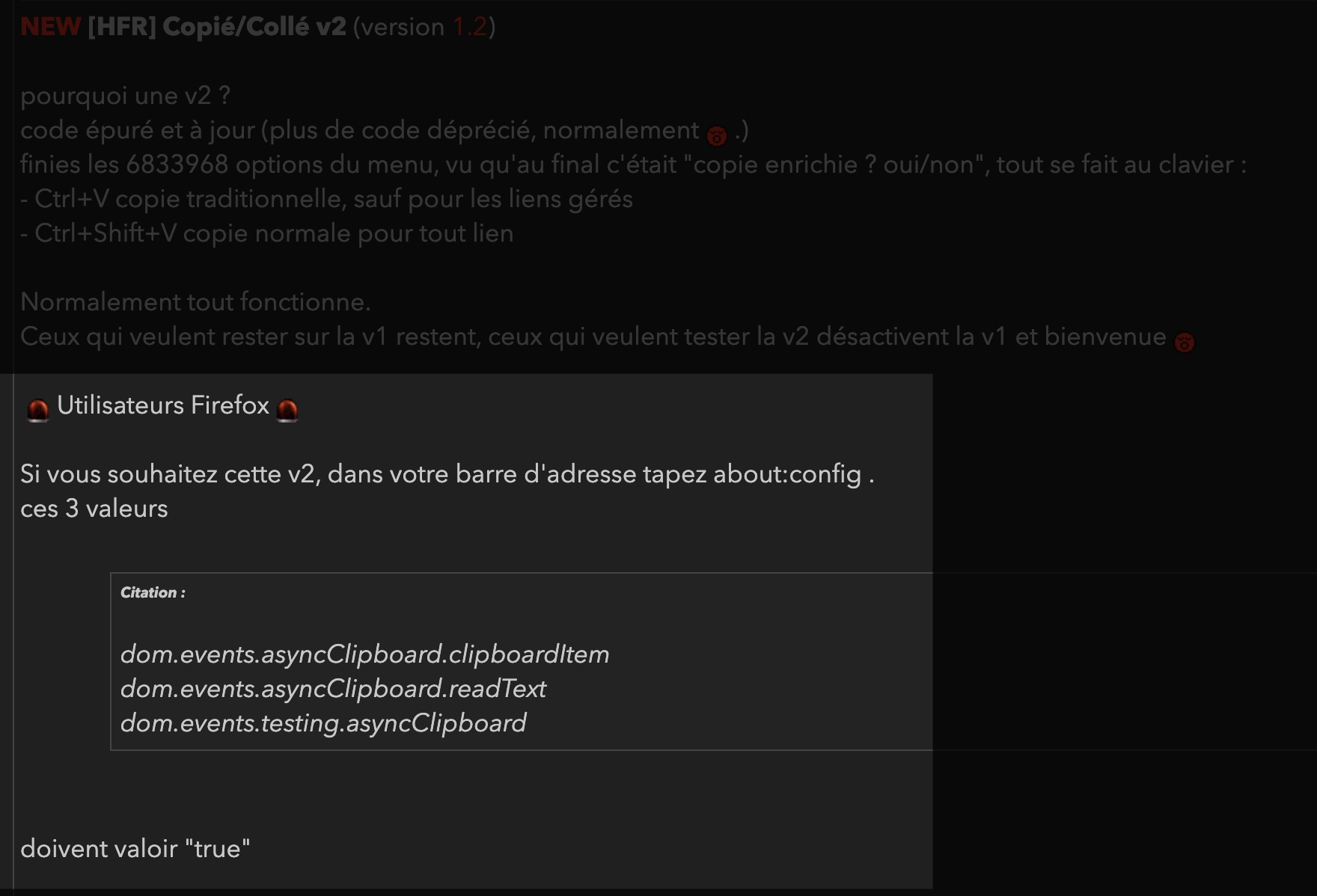Click the "ces 3 valeurs" text
The image size is (1317, 896).
pos(94,509)
